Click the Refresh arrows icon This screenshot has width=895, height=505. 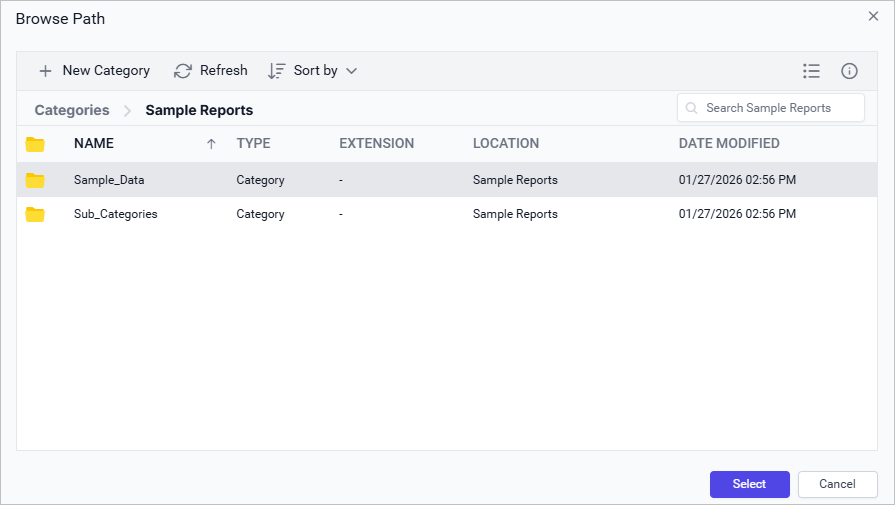point(183,71)
